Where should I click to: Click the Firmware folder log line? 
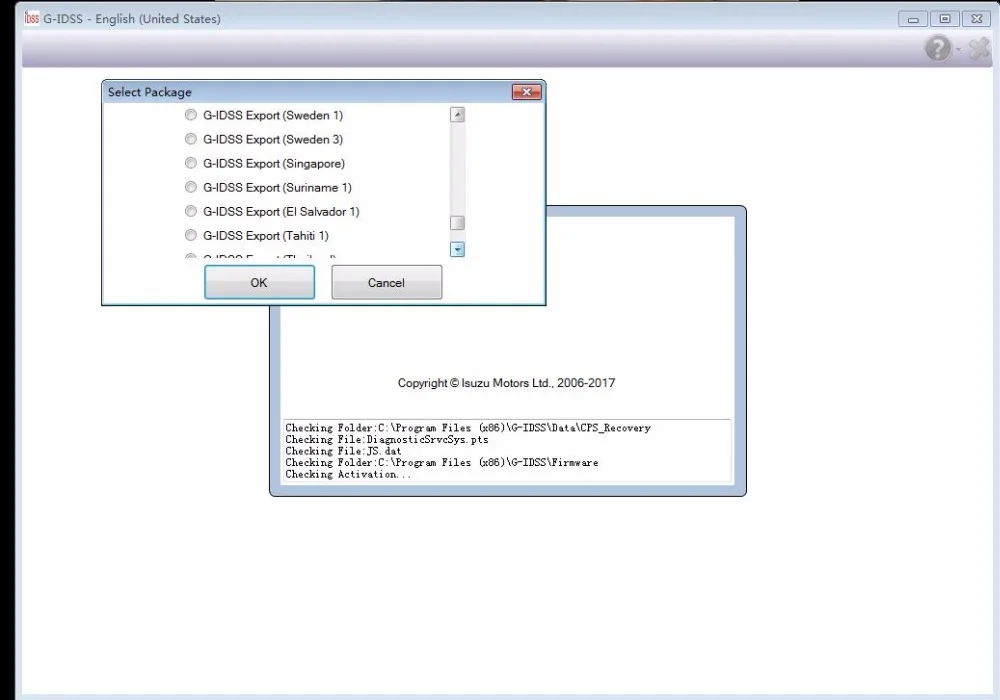click(x=441, y=463)
